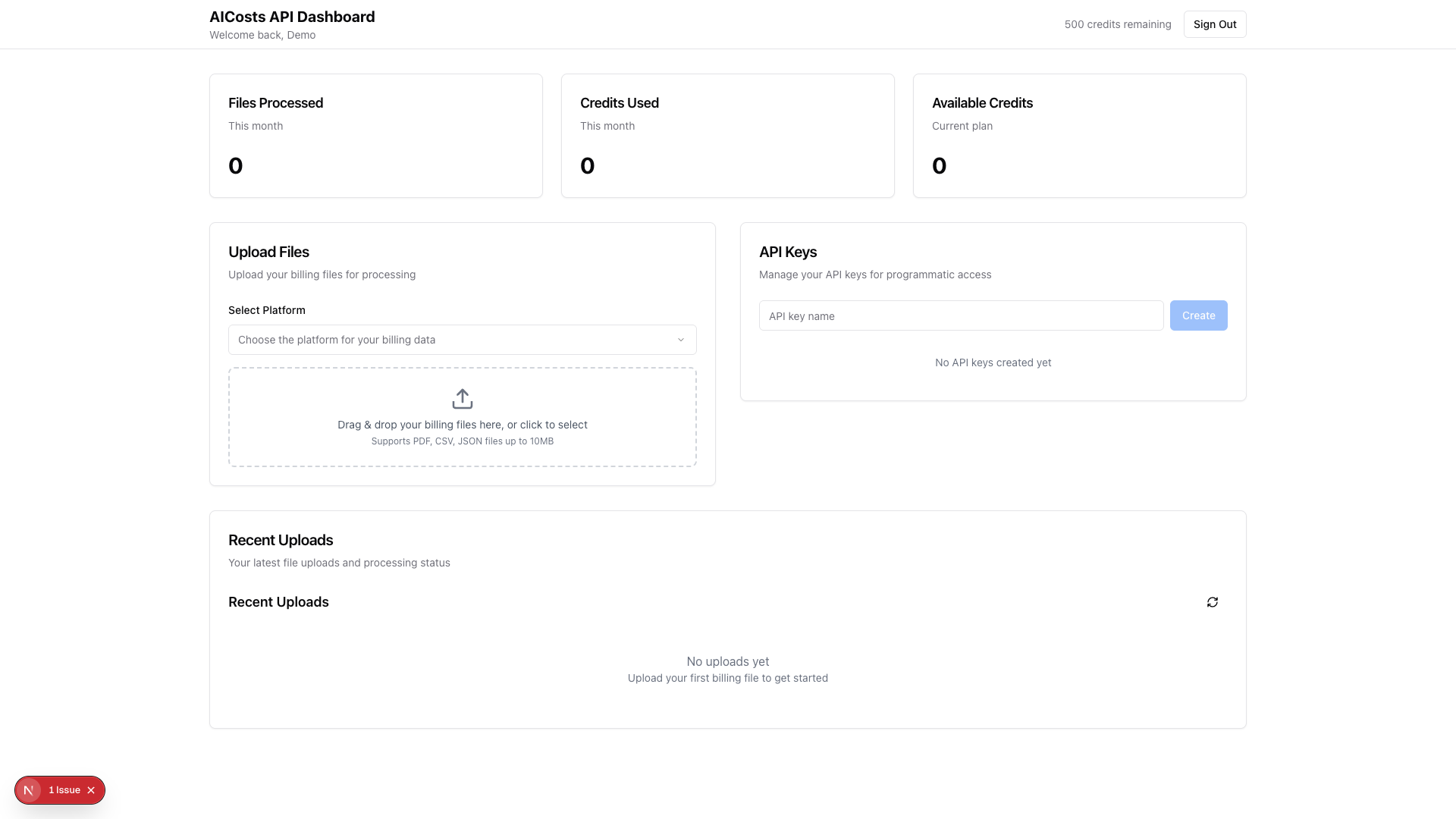
Task: Click the Upload Files section heading
Action: (268, 251)
